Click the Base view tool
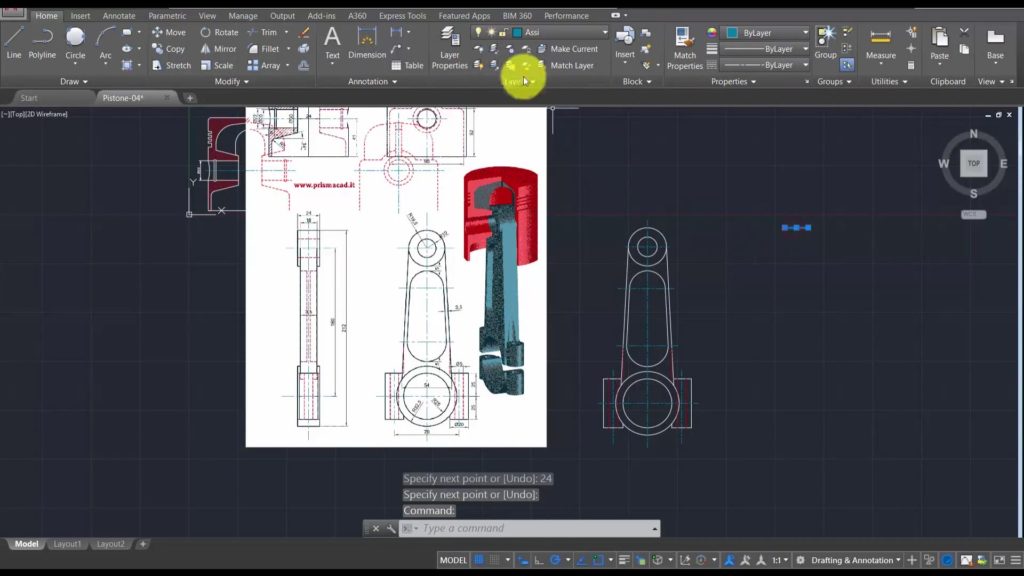 click(x=995, y=43)
